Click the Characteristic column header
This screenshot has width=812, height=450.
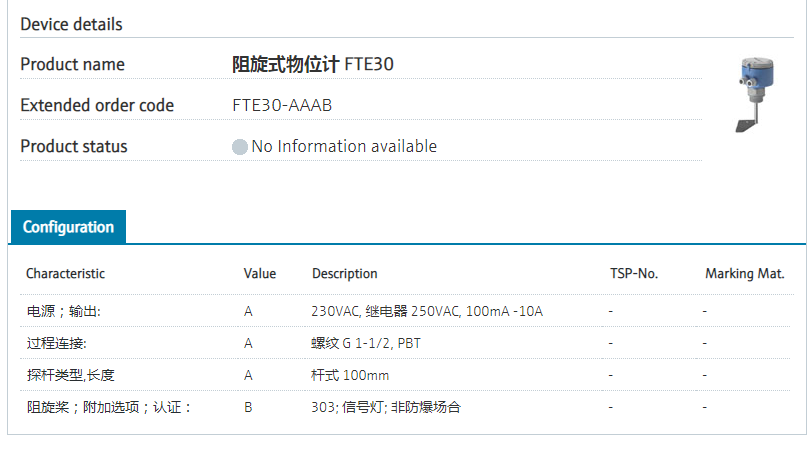pyautogui.click(x=65, y=273)
